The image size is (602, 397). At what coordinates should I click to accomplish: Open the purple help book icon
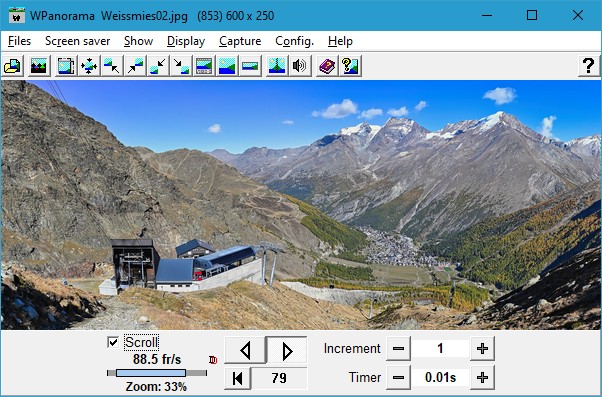click(327, 66)
